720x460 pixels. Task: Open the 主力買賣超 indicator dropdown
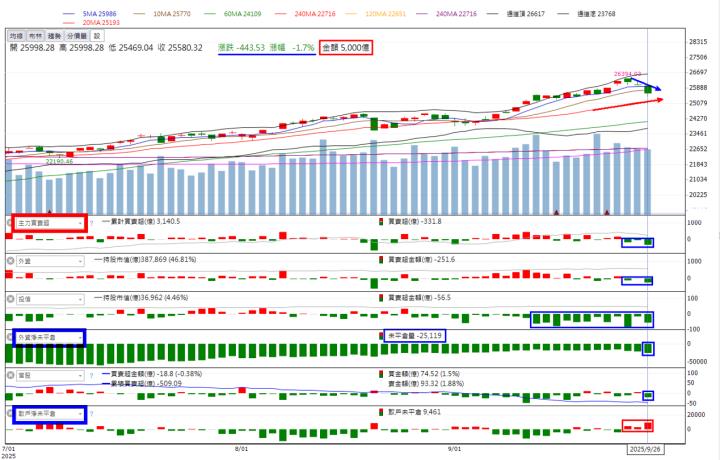[79, 222]
